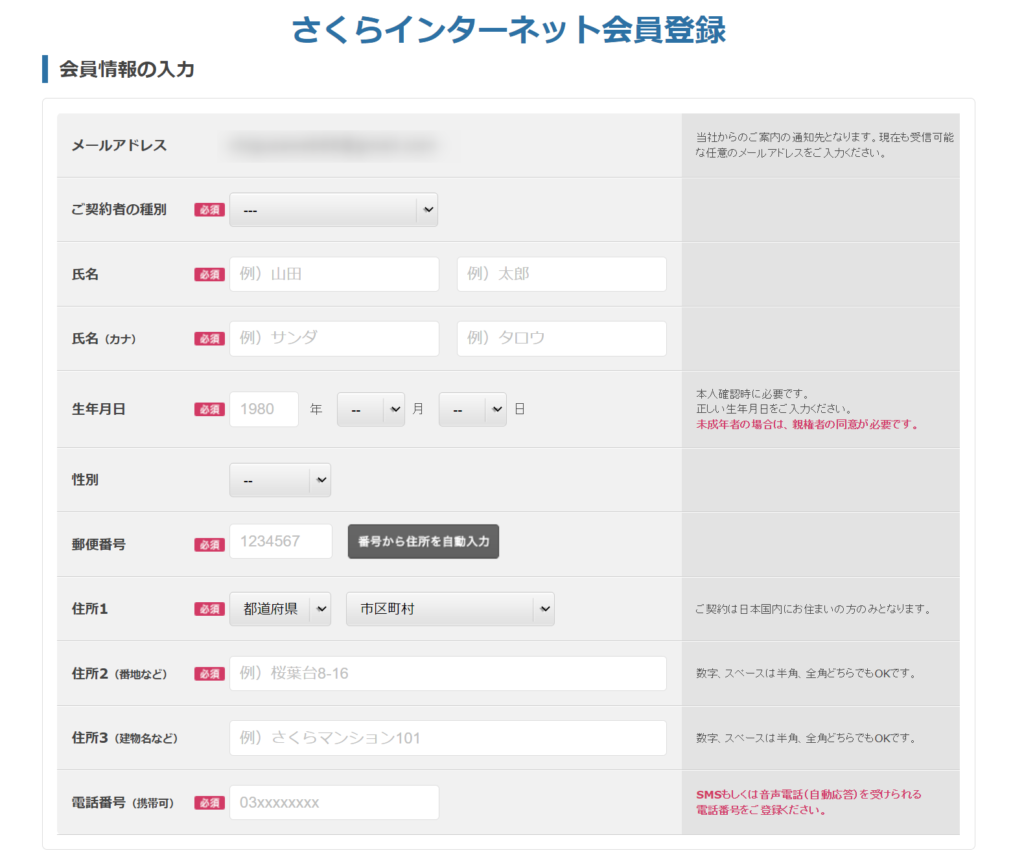Open the birth month (月) dropdown
The image size is (1024, 866).
[x=371, y=409]
